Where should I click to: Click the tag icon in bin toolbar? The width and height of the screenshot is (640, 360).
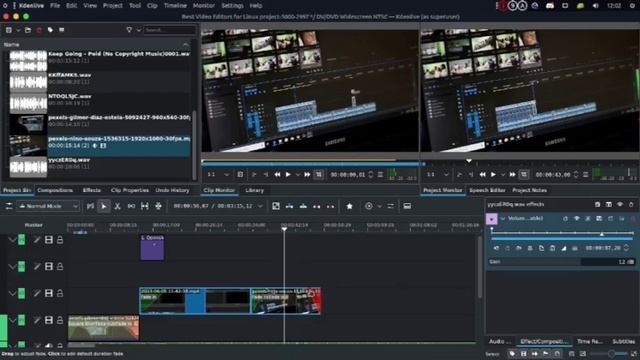[50, 30]
